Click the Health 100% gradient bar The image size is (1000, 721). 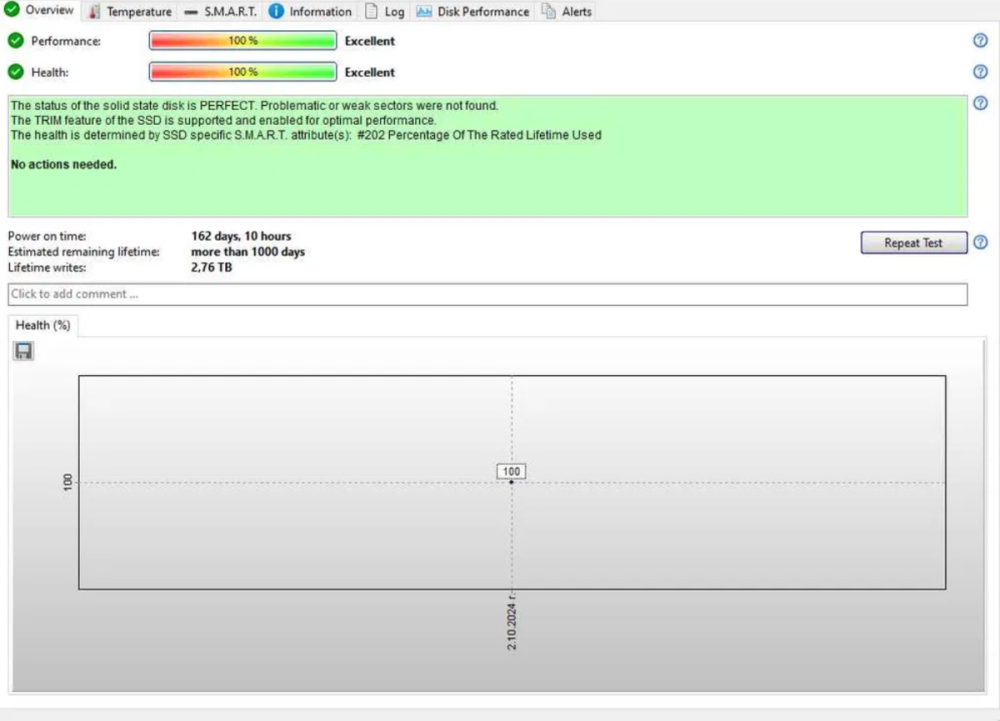tap(243, 72)
